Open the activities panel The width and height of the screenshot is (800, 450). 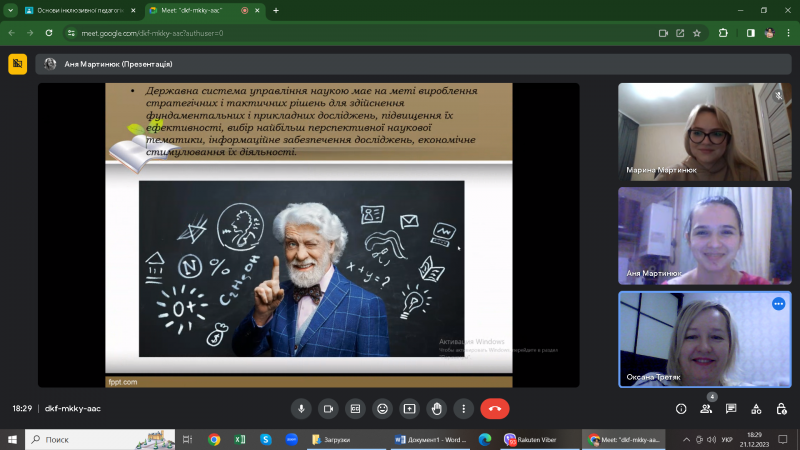tap(756, 408)
